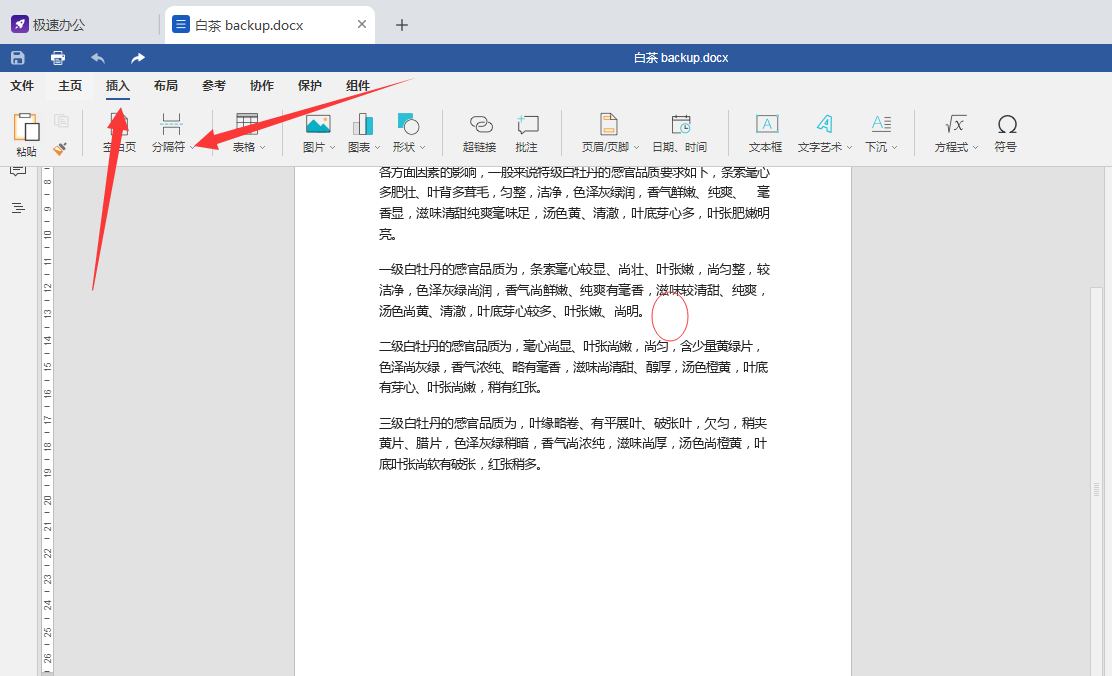Click in the paragraph starting 三级白牡丹
The height and width of the screenshot is (676, 1112).
[x=574, y=444]
